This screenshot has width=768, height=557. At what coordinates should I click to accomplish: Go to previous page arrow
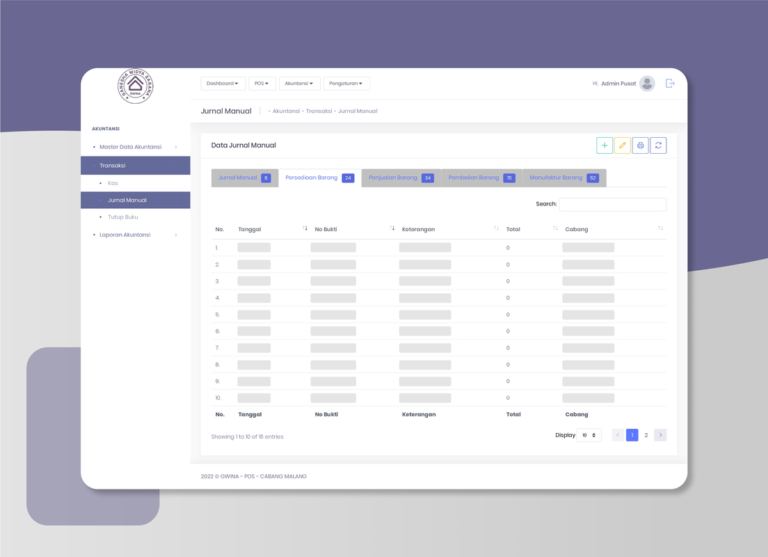[618, 435]
